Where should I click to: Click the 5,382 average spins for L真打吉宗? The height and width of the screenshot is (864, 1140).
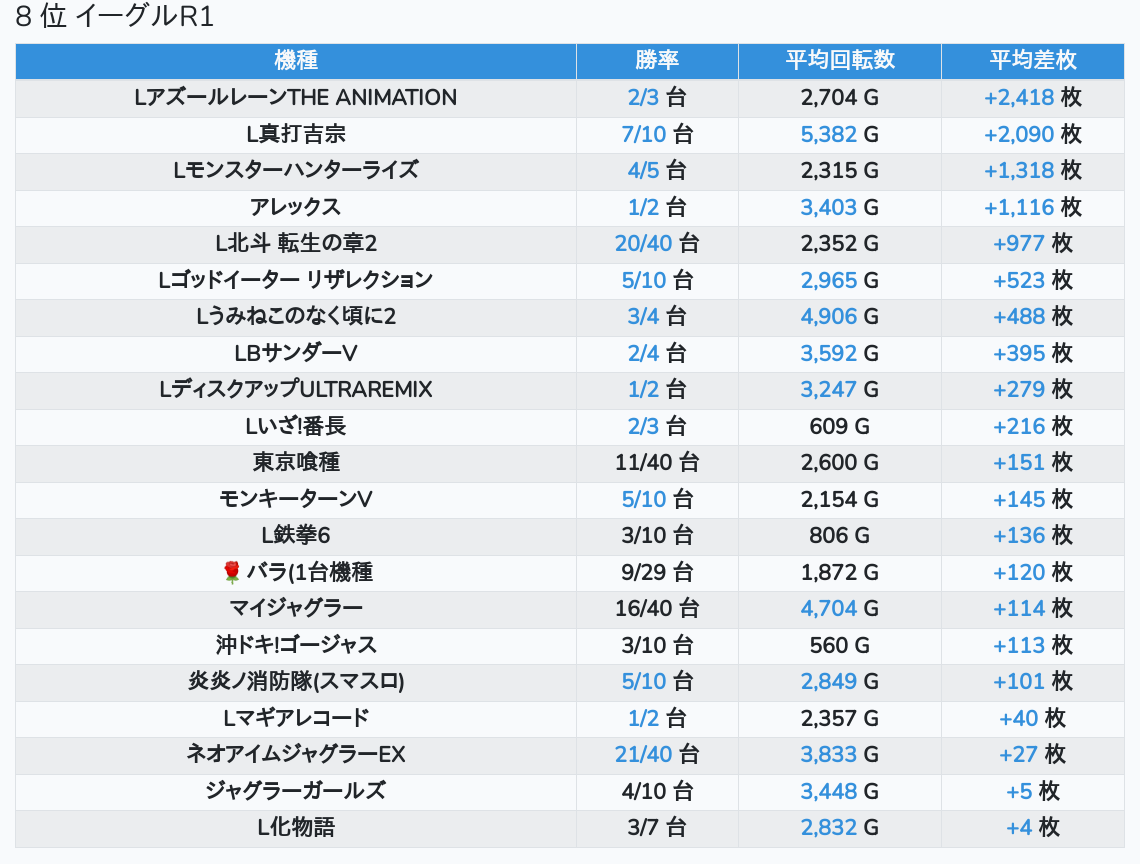coord(828,134)
